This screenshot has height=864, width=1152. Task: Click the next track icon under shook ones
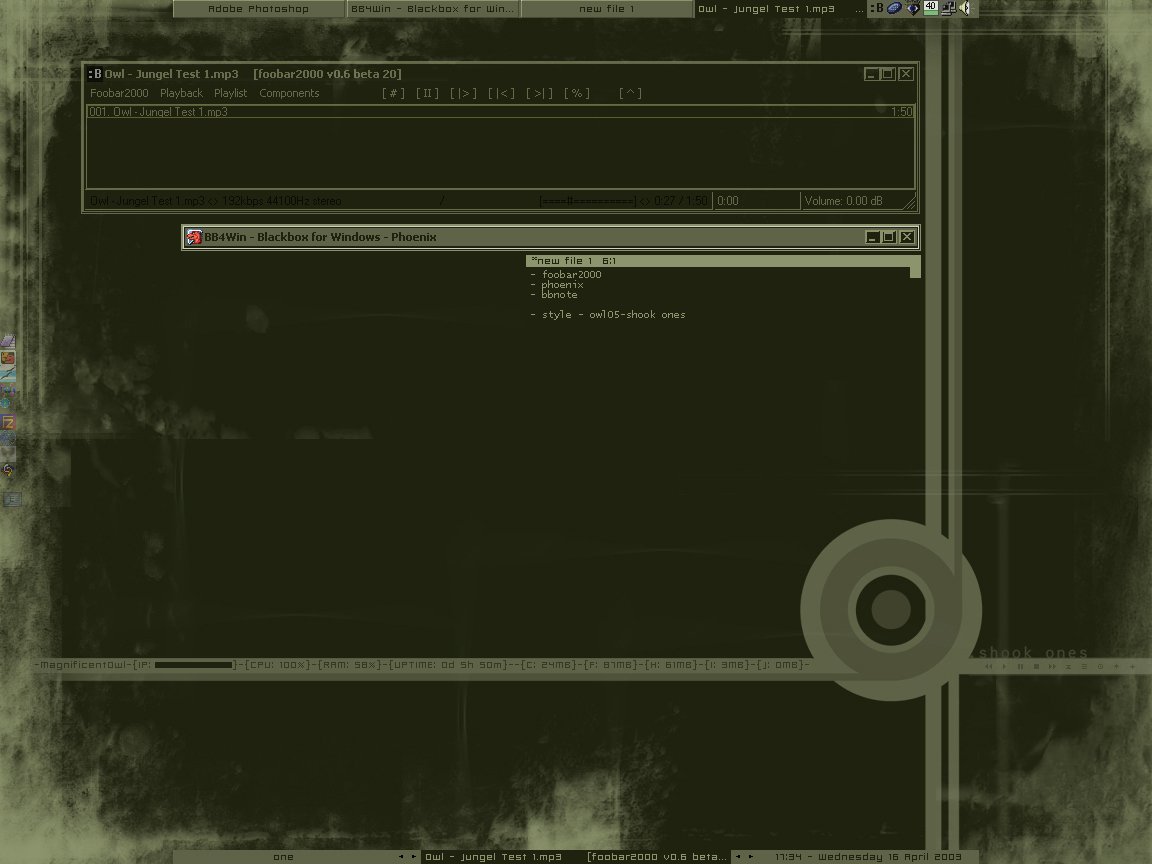[x=1052, y=666]
